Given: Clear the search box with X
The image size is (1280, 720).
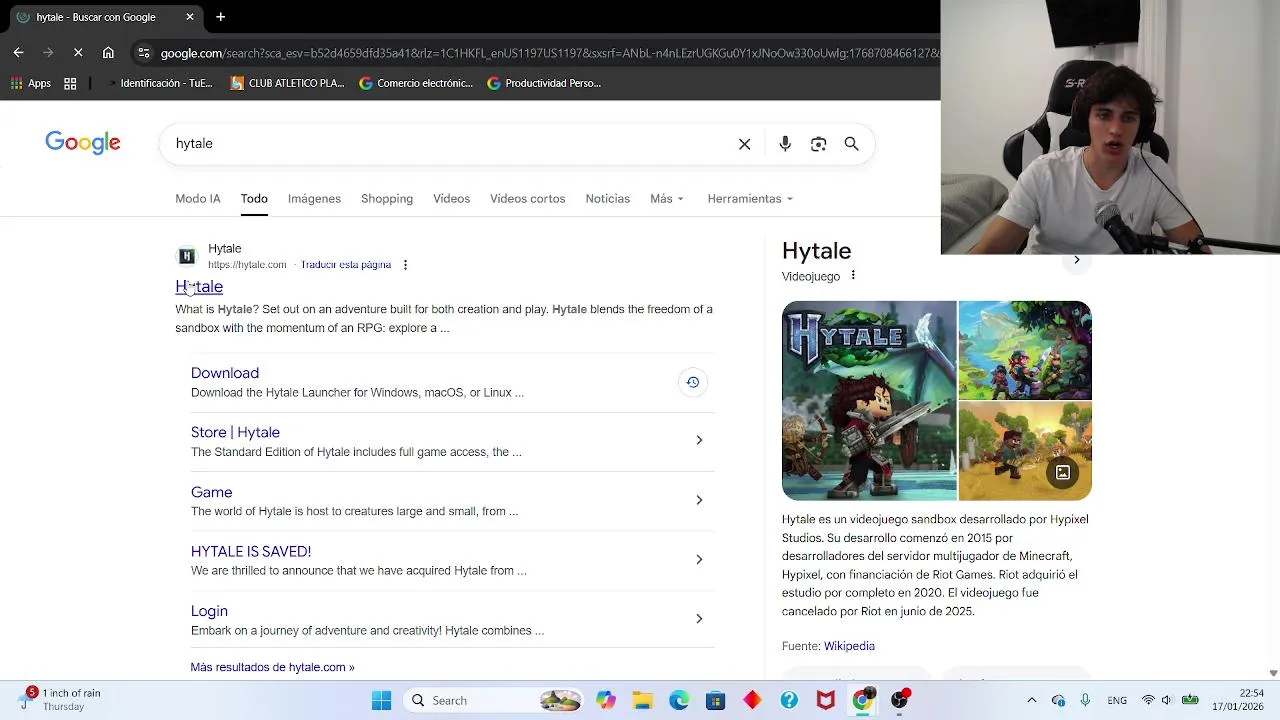Looking at the screenshot, I should pyautogui.click(x=744, y=144).
